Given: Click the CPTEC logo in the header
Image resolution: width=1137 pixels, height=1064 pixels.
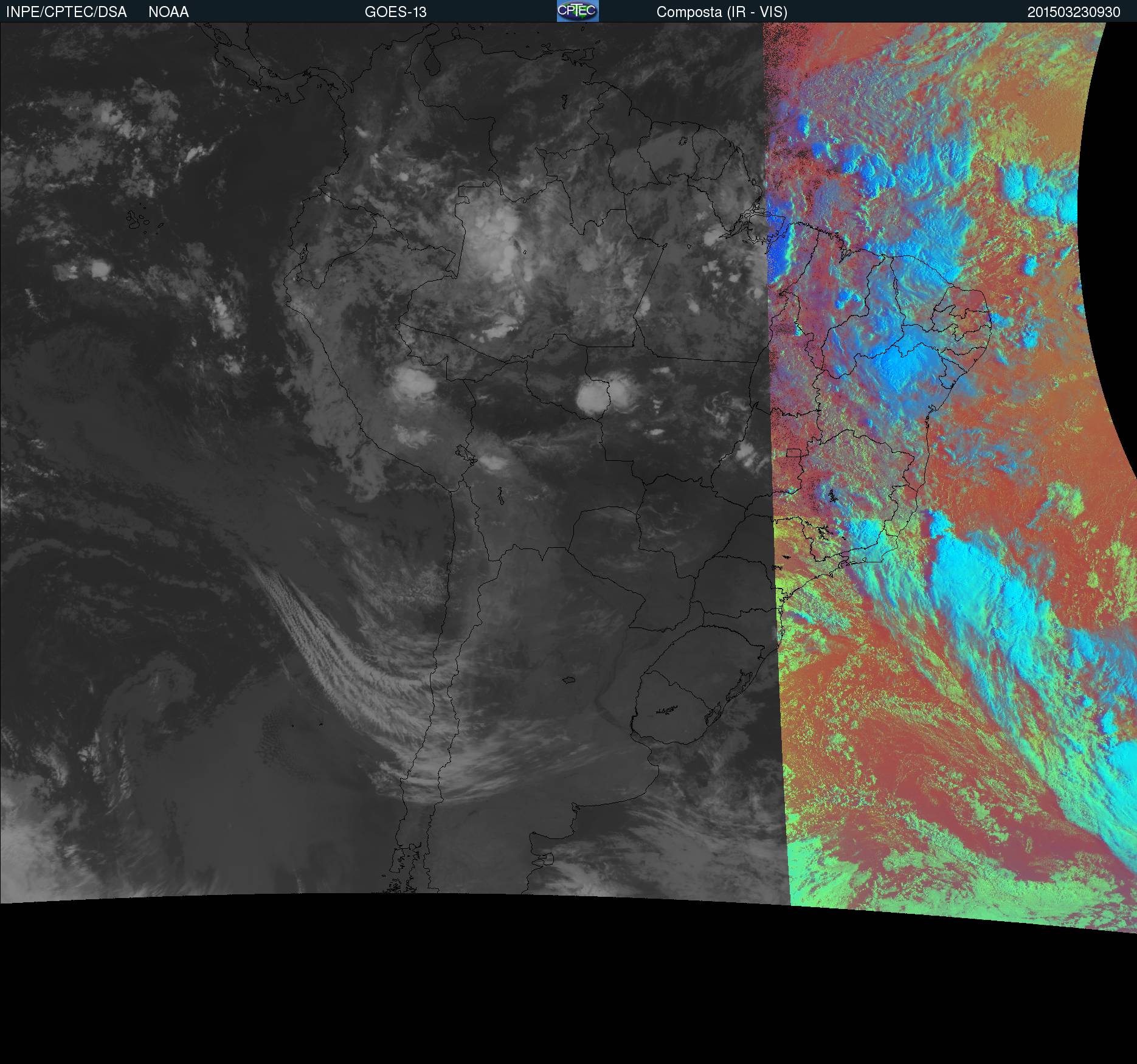Looking at the screenshot, I should click(x=578, y=11).
